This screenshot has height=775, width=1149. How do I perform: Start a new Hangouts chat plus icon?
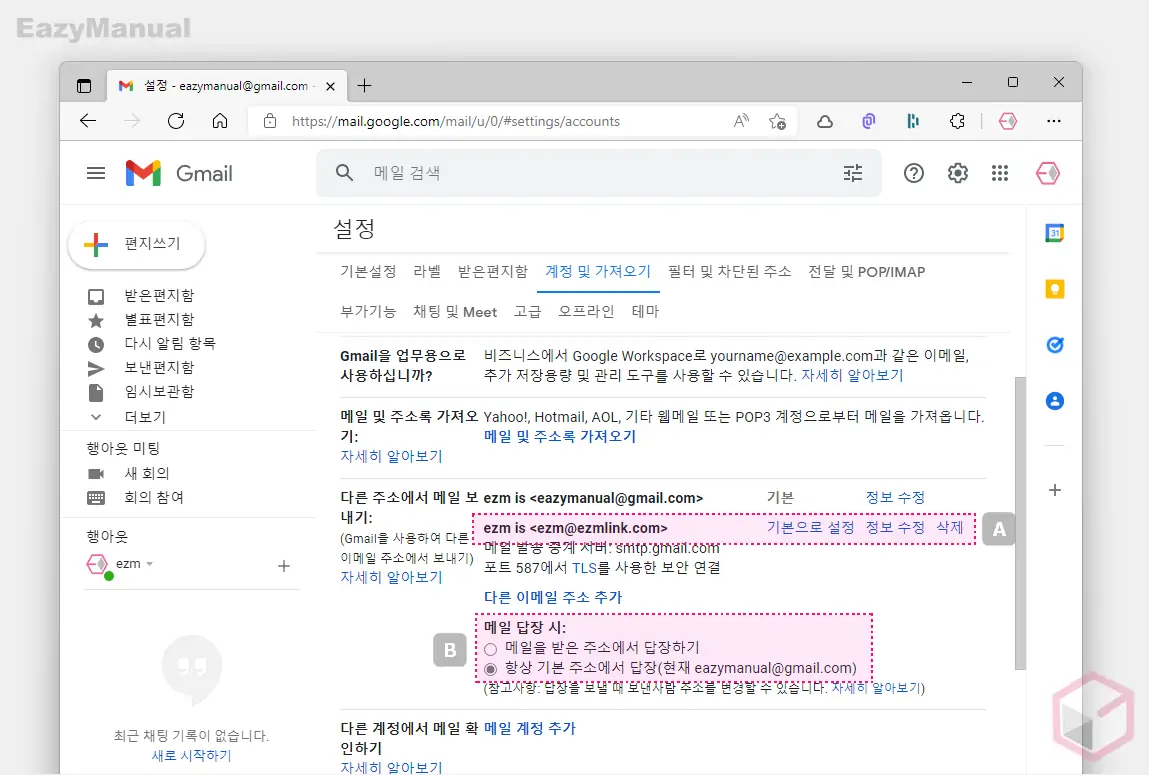coord(284,566)
